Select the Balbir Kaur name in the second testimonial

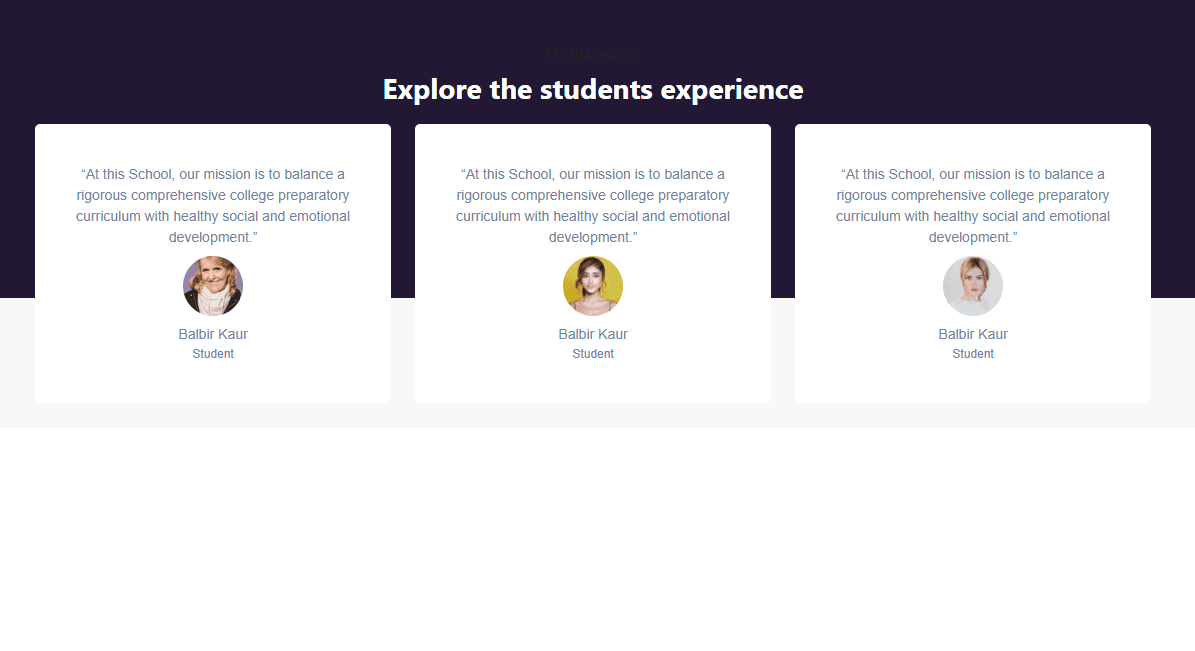tap(593, 334)
